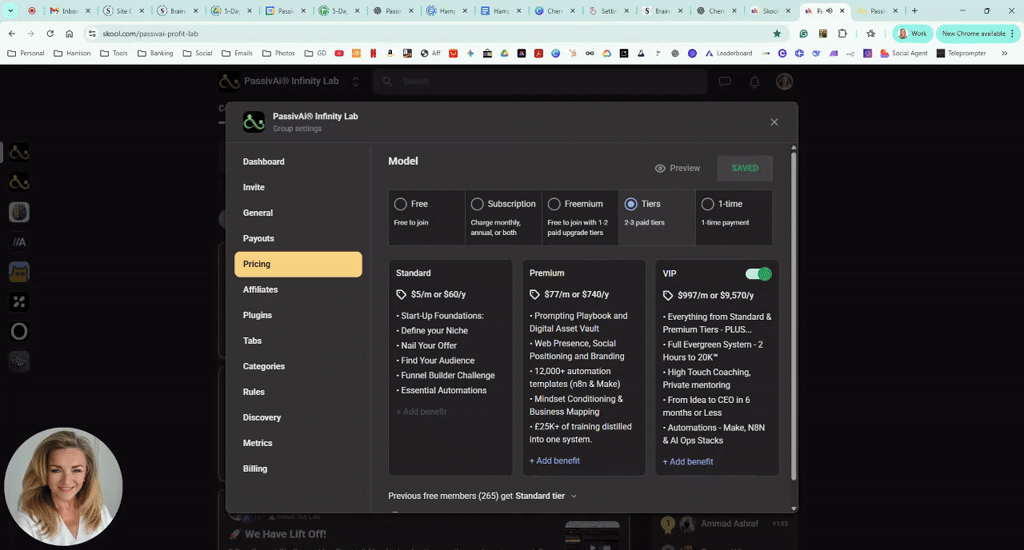Viewport: 1024px width, 550px height.
Task: Open chat messages icon in top bar
Action: (x=724, y=82)
